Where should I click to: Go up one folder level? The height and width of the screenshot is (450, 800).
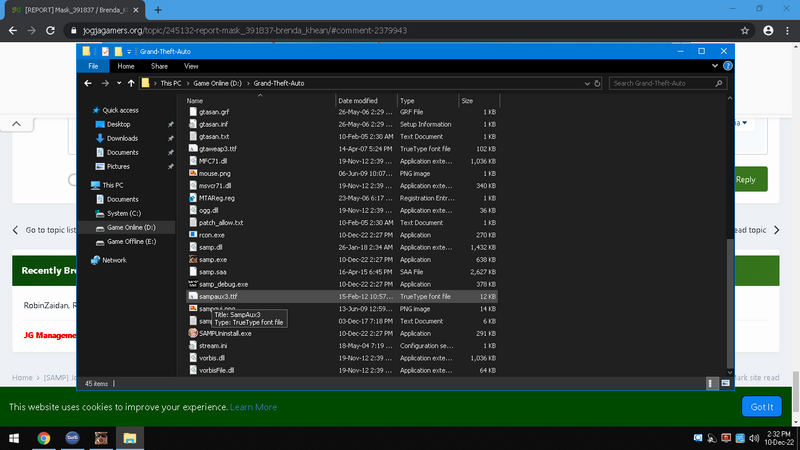pyautogui.click(x=131, y=83)
